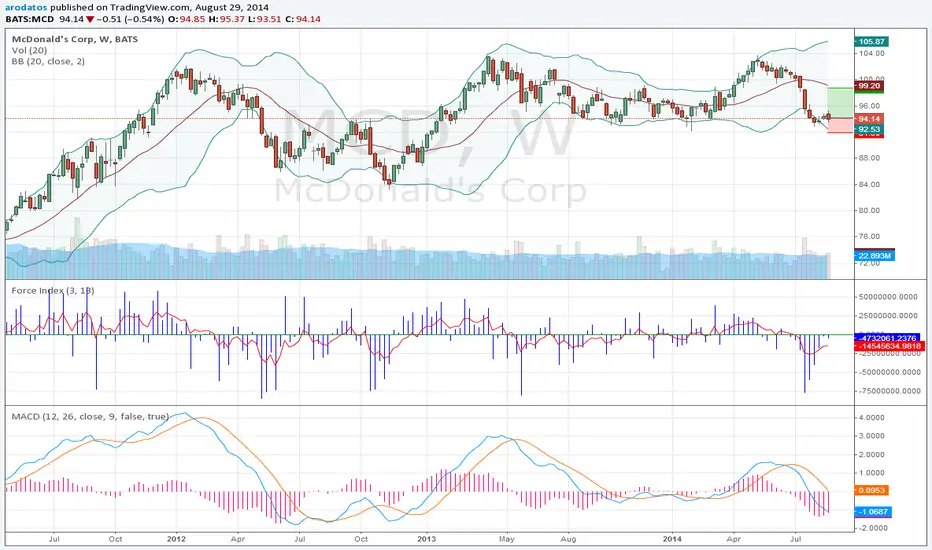Screen dimensions: 932x550
Task: Click the 4.0000 MACD axis label
Action: click(872, 418)
